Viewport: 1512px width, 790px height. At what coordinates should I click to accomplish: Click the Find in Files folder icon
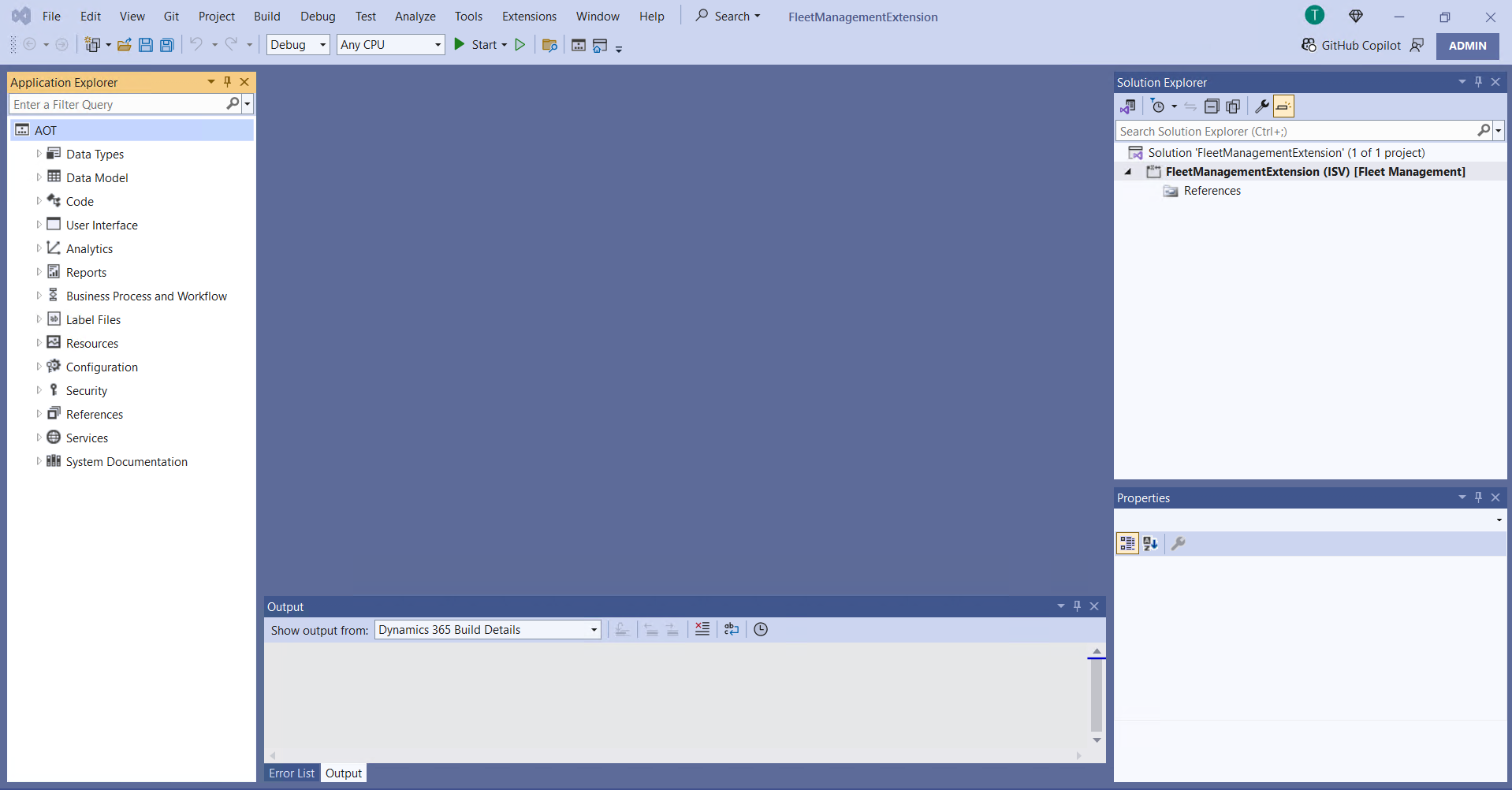pos(550,45)
